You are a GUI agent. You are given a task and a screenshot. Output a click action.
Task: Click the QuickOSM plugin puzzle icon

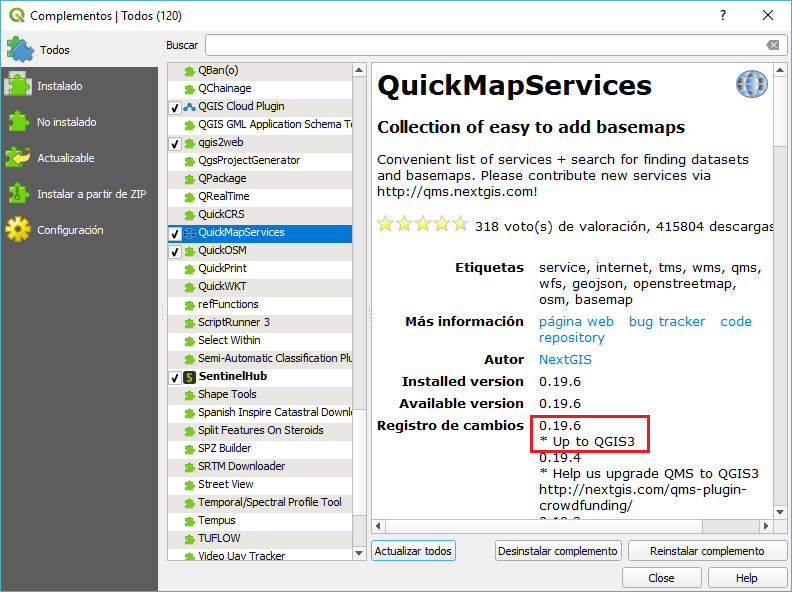[189, 251]
